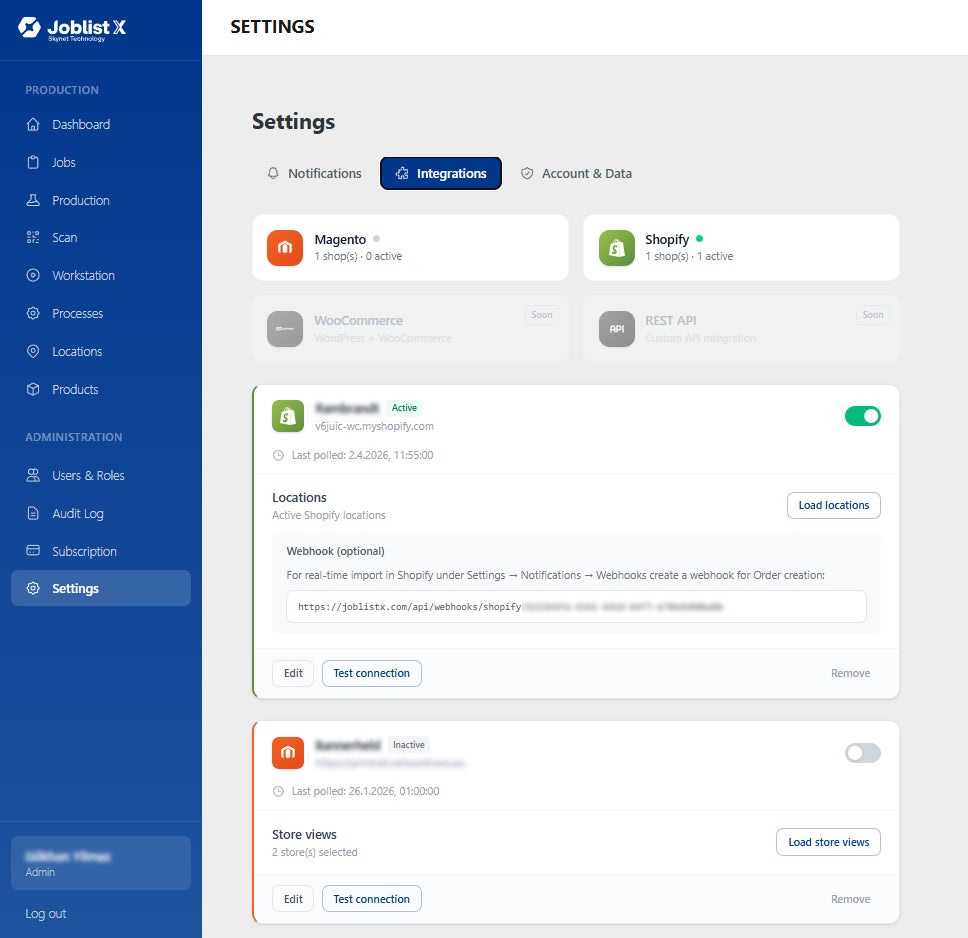Click the shield icon on Account & Data tab
The image size is (968, 938).
pyautogui.click(x=527, y=174)
